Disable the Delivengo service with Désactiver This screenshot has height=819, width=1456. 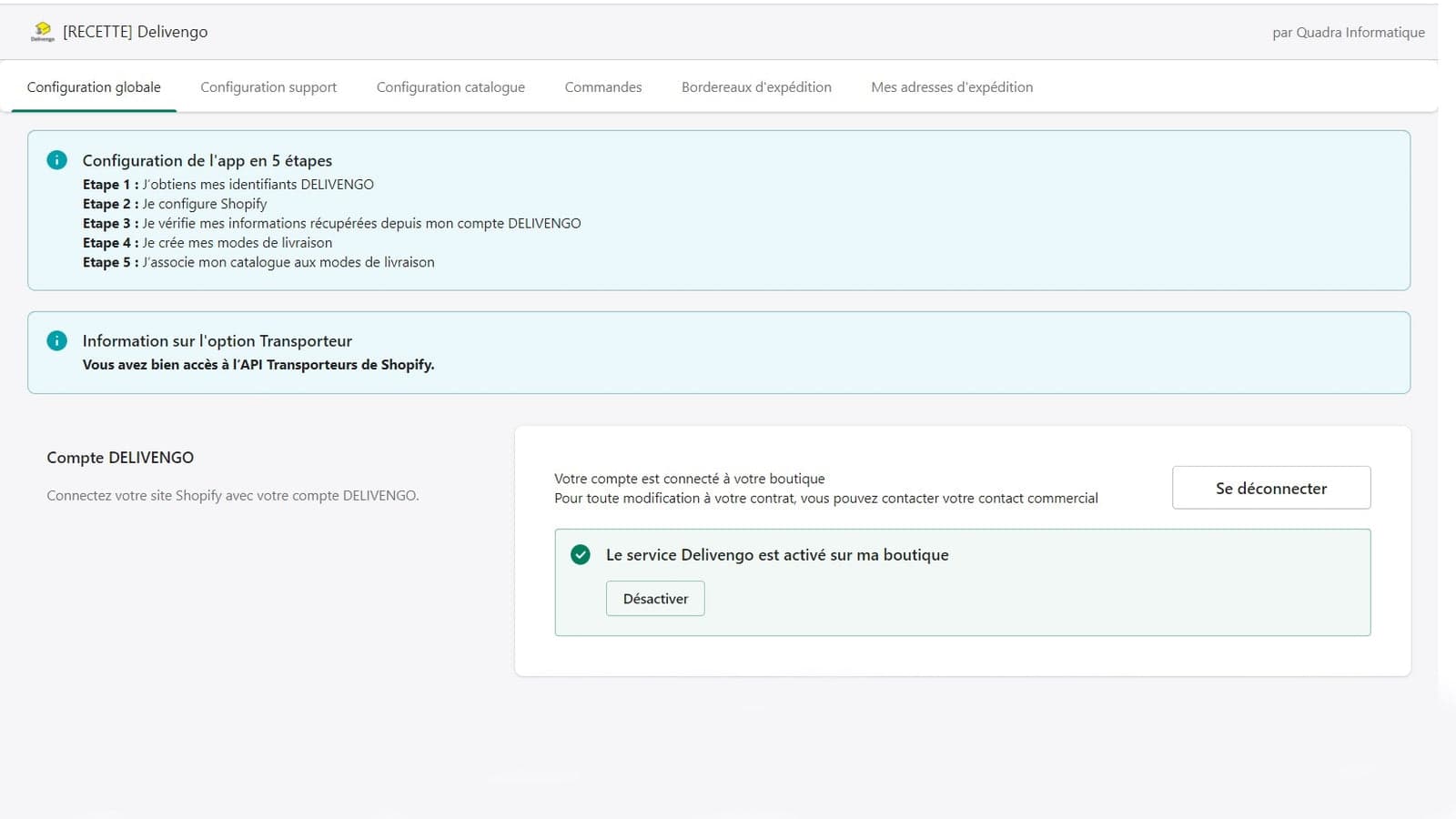(x=655, y=598)
